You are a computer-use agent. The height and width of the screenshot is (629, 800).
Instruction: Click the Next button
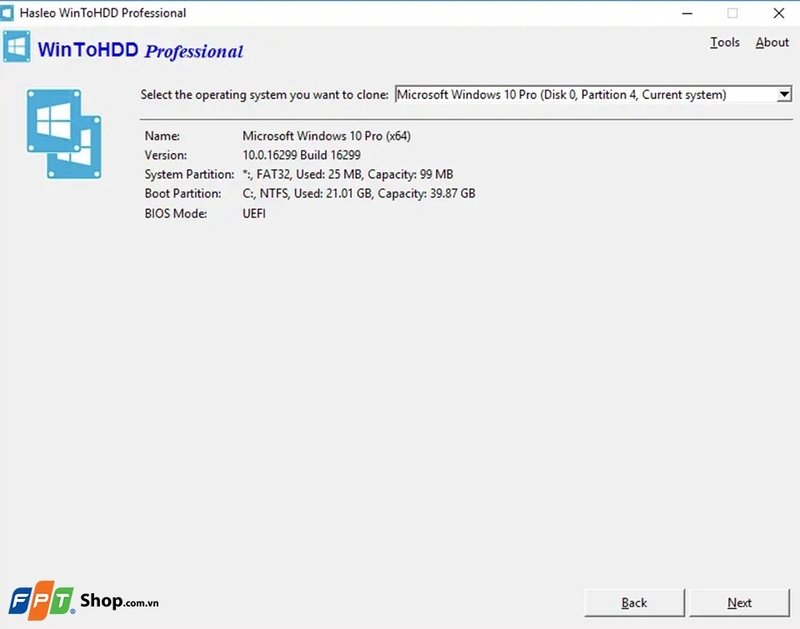pos(740,602)
